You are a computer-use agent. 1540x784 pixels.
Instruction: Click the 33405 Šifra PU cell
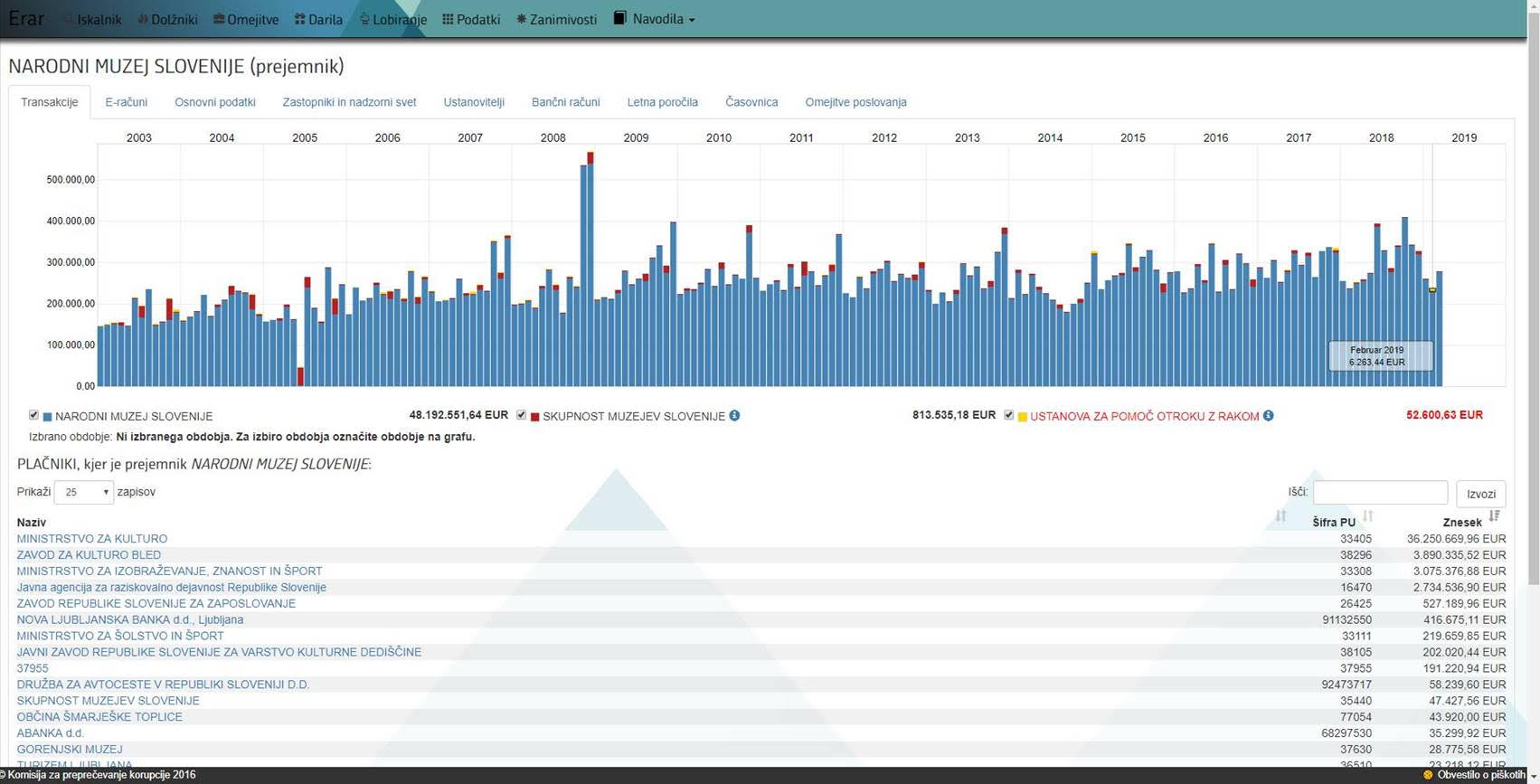[1356, 539]
